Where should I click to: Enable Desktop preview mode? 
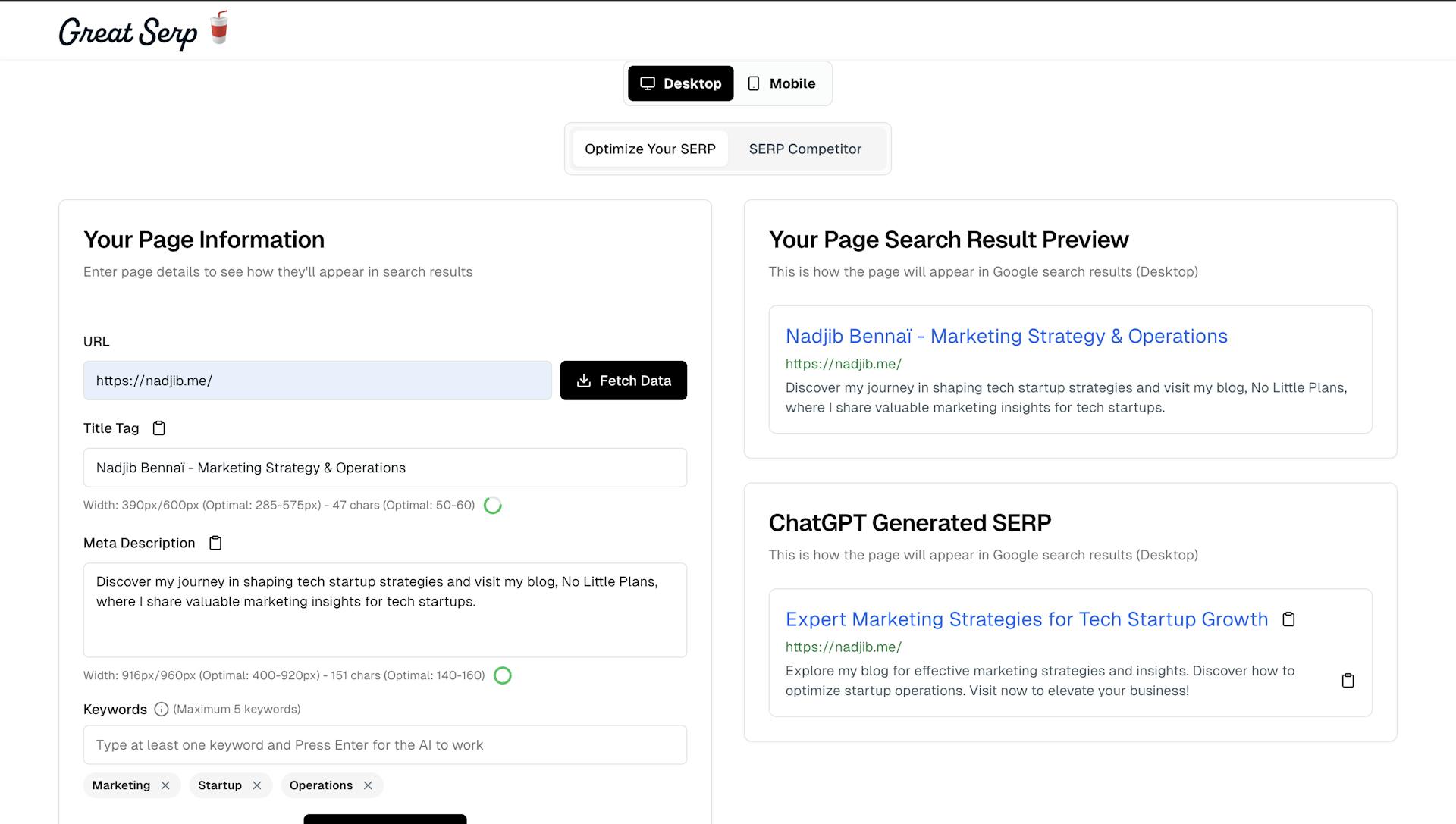[679, 83]
